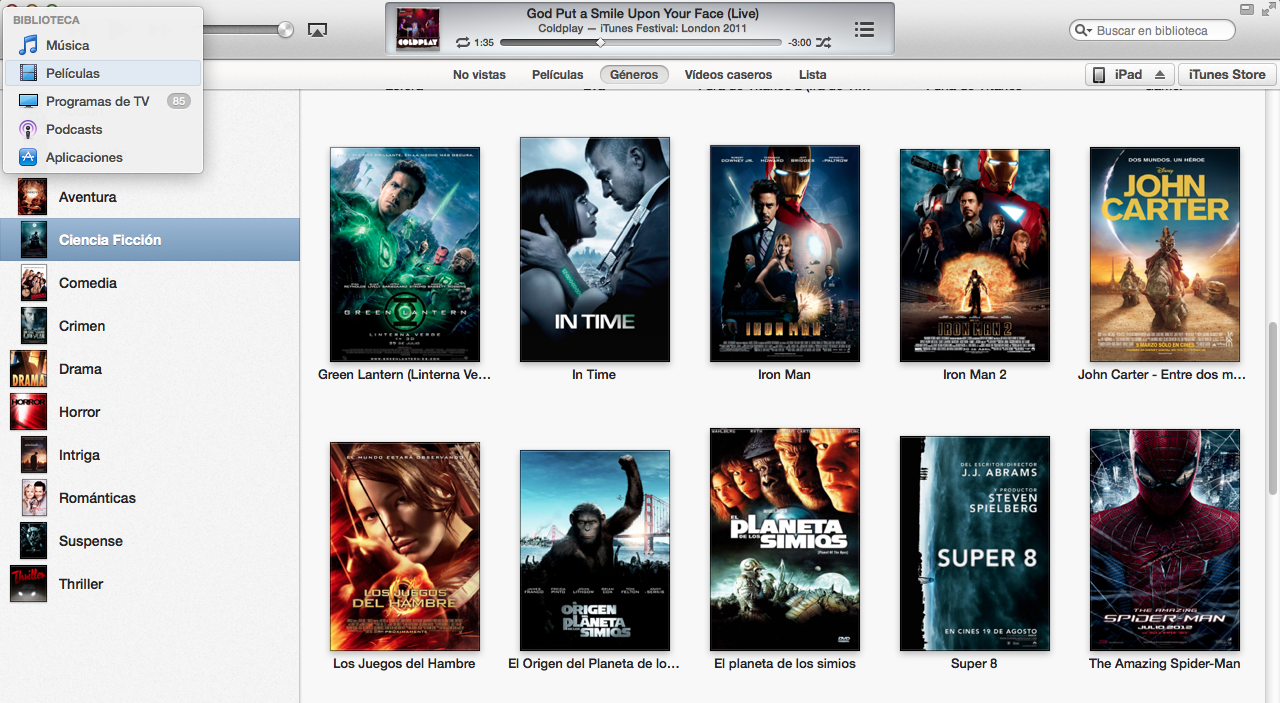
Task: Switch to the 'No vistas' tab
Action: point(479,75)
